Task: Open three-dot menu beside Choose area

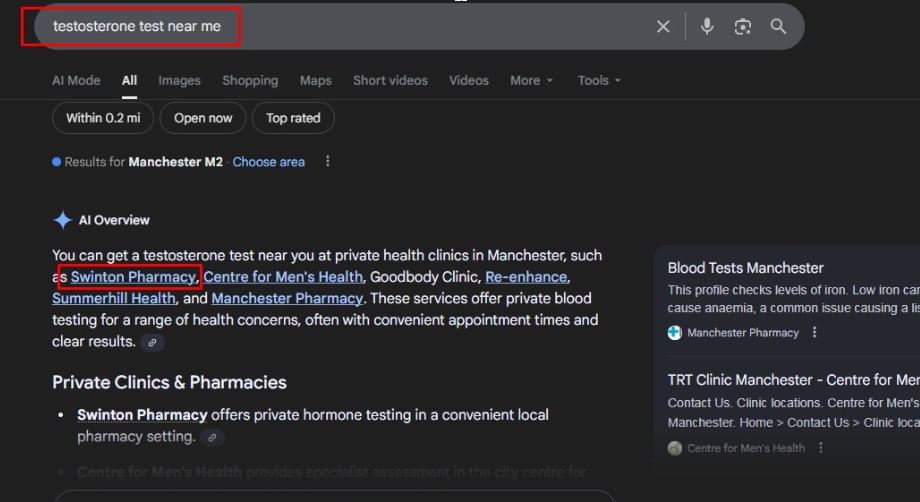Action: point(327,162)
